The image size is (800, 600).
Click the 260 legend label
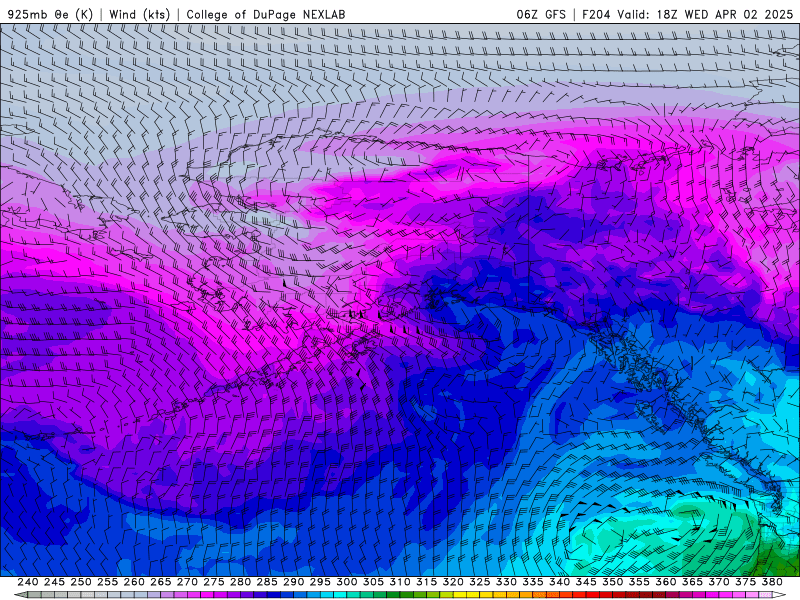pyautogui.click(x=134, y=582)
